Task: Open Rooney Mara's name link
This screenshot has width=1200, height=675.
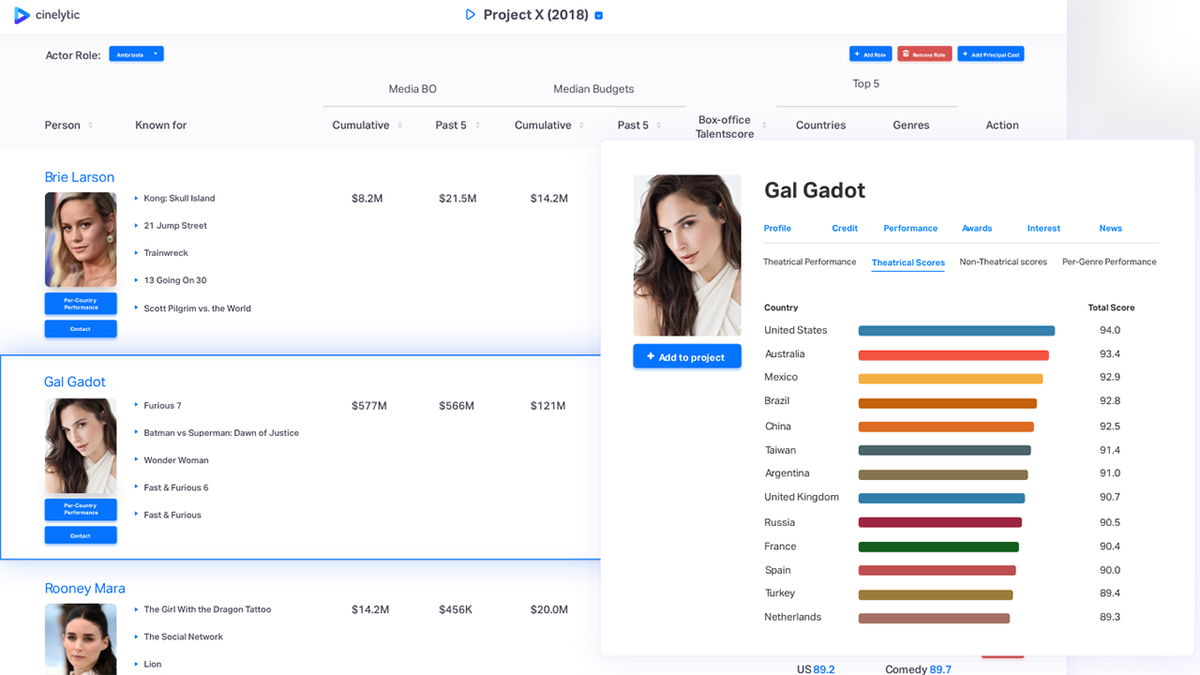Action: pyautogui.click(x=85, y=589)
